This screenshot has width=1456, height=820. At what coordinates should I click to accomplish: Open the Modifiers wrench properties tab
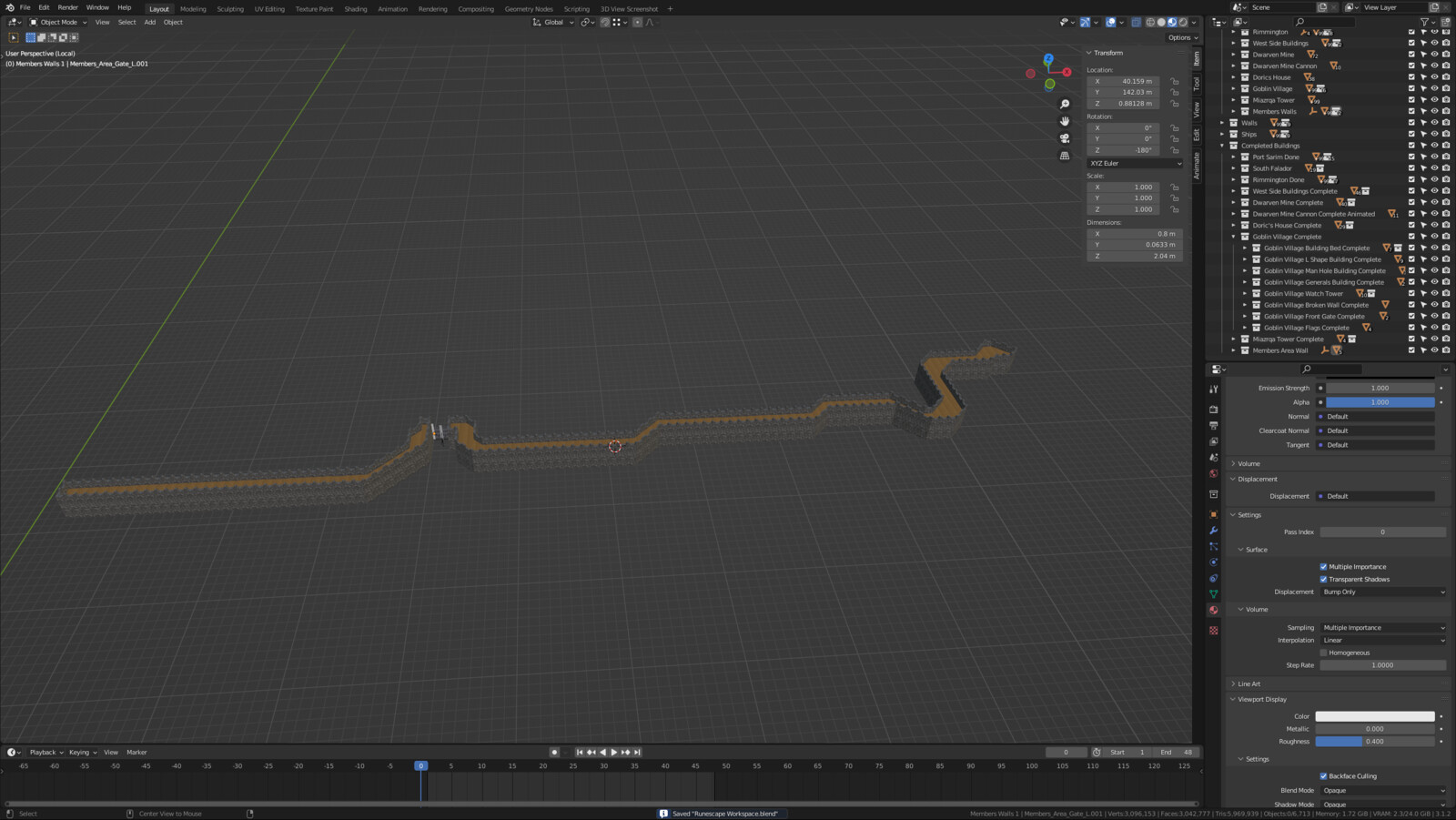click(x=1214, y=531)
